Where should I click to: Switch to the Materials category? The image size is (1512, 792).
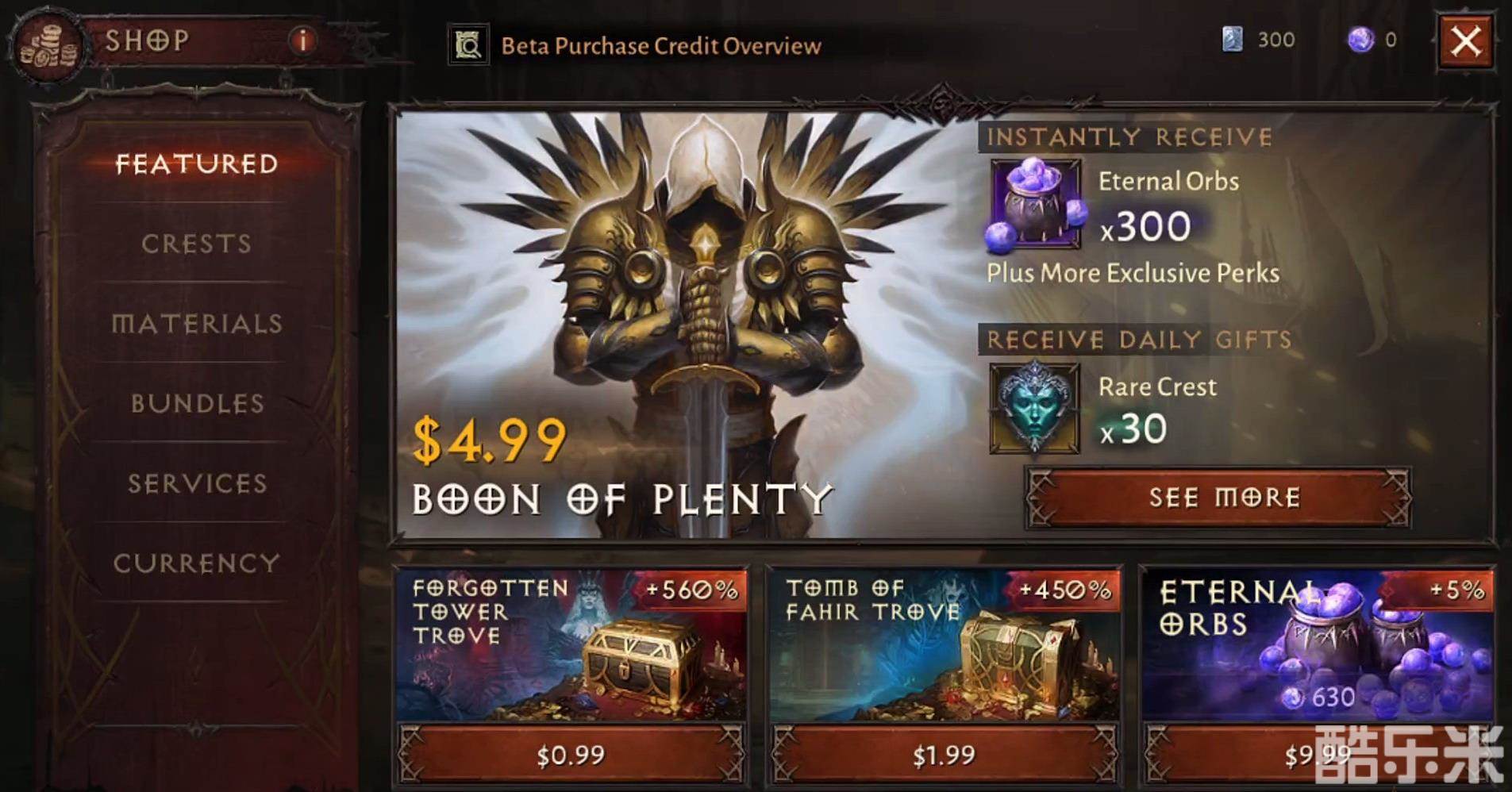tap(197, 324)
